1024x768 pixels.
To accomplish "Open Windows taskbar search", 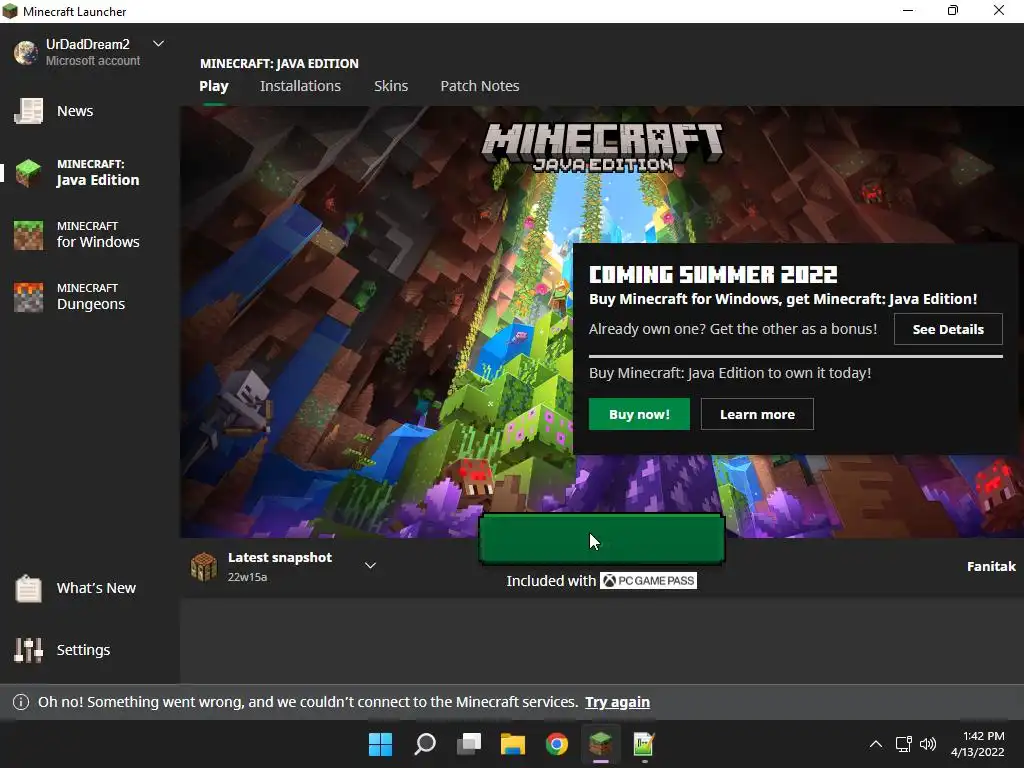I will [424, 744].
